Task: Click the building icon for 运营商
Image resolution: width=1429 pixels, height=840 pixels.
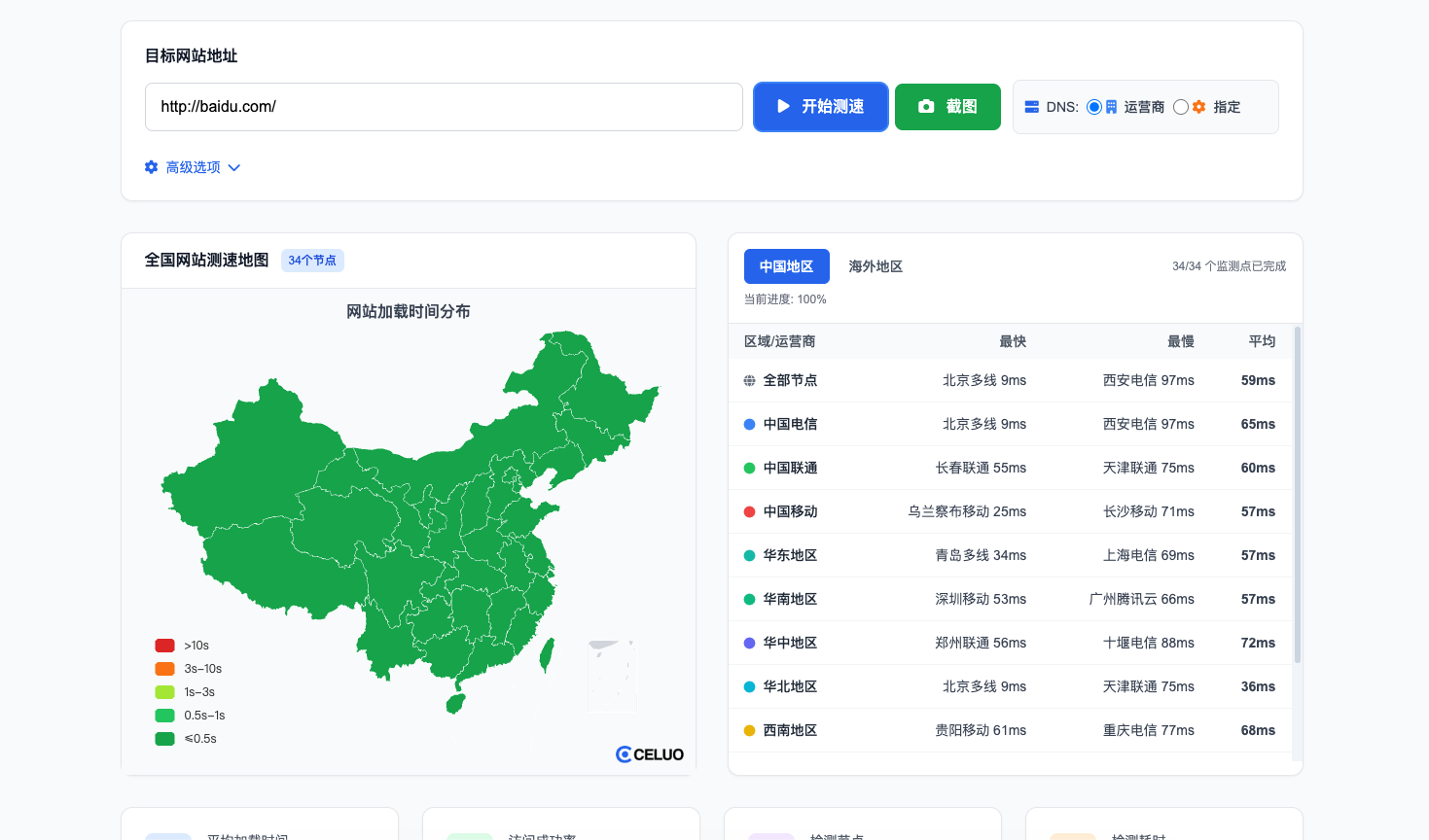Action: click(x=1112, y=107)
